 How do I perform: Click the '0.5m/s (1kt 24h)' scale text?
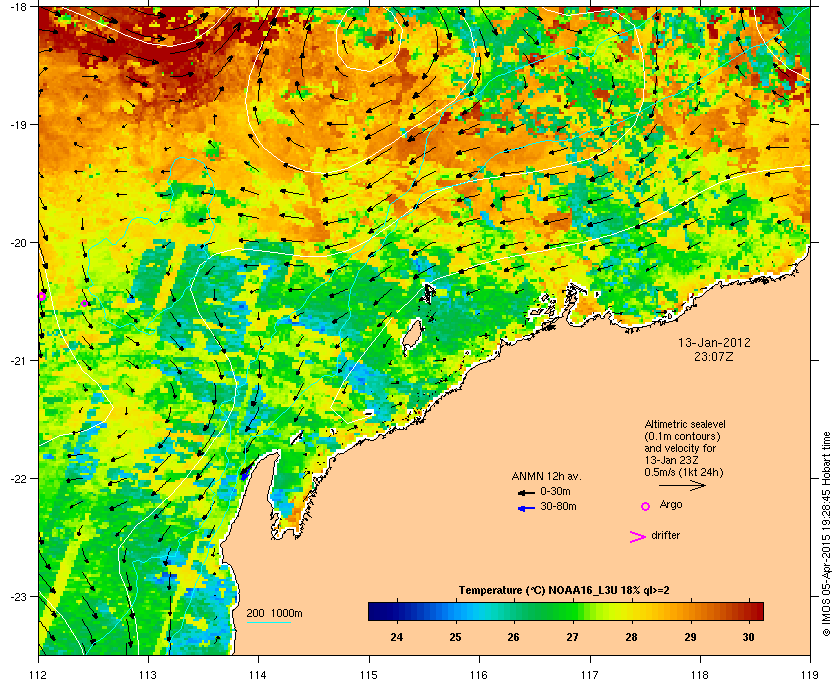click(x=684, y=472)
